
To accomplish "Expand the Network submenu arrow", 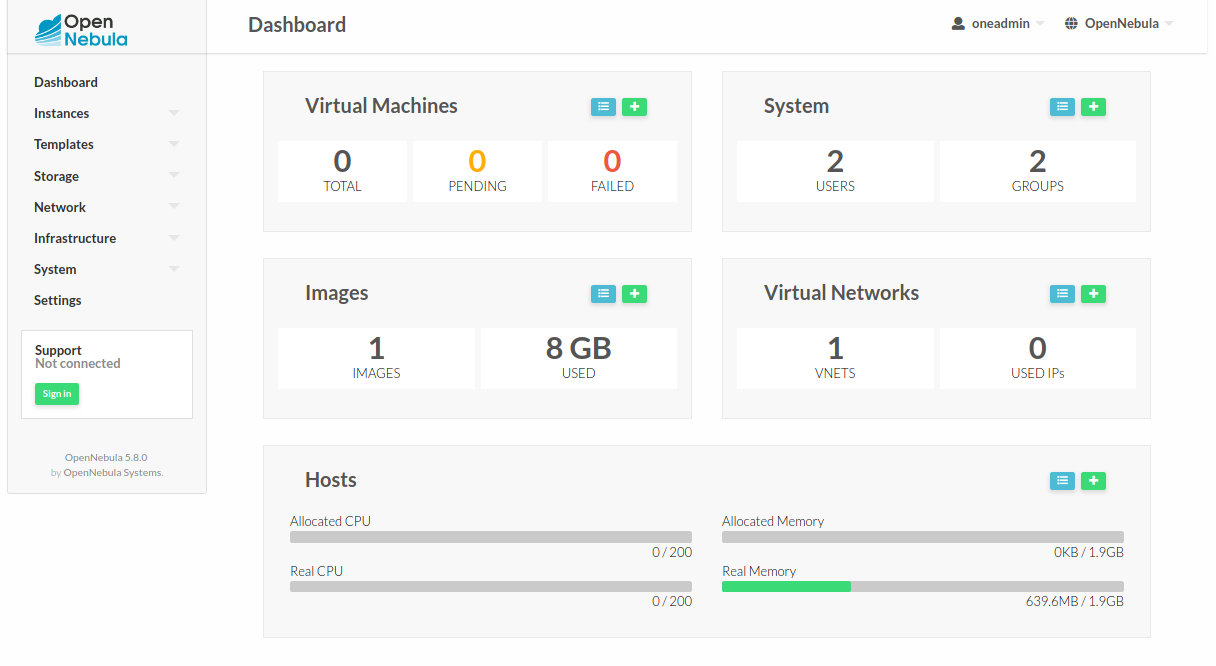I will click(174, 207).
